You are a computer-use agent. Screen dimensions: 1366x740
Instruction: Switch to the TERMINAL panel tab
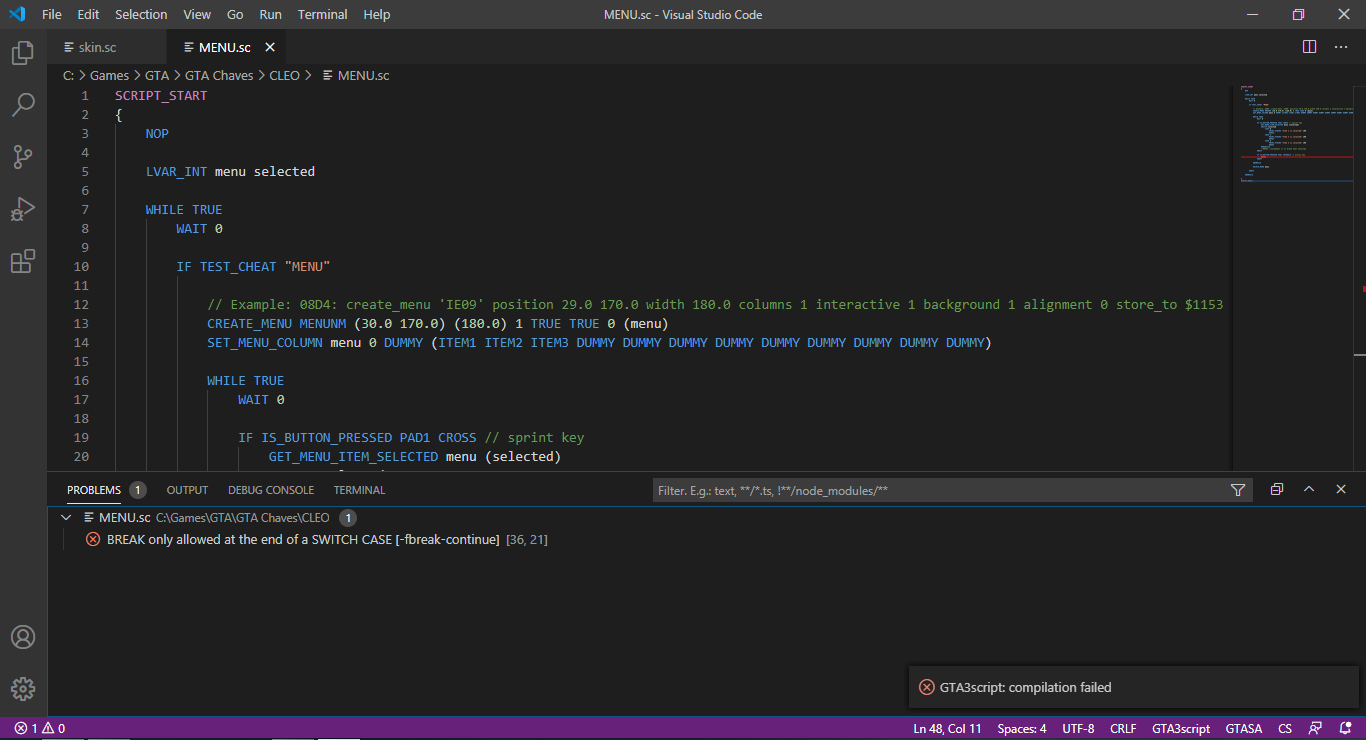pos(359,490)
